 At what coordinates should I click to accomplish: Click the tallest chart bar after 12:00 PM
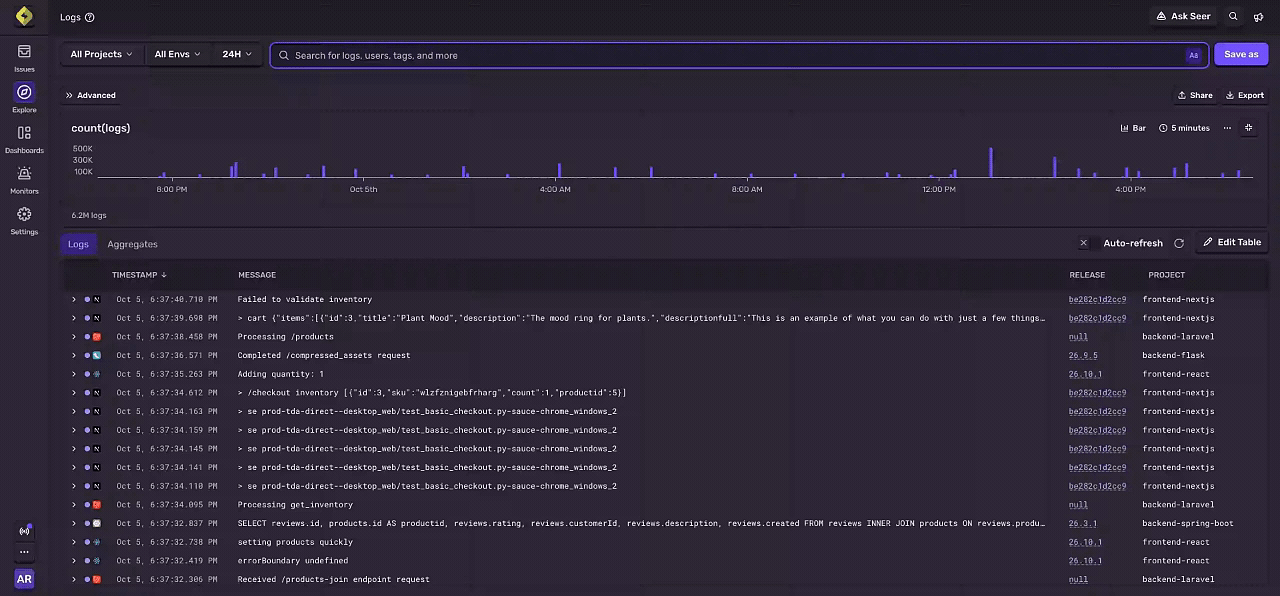[x=991, y=163]
